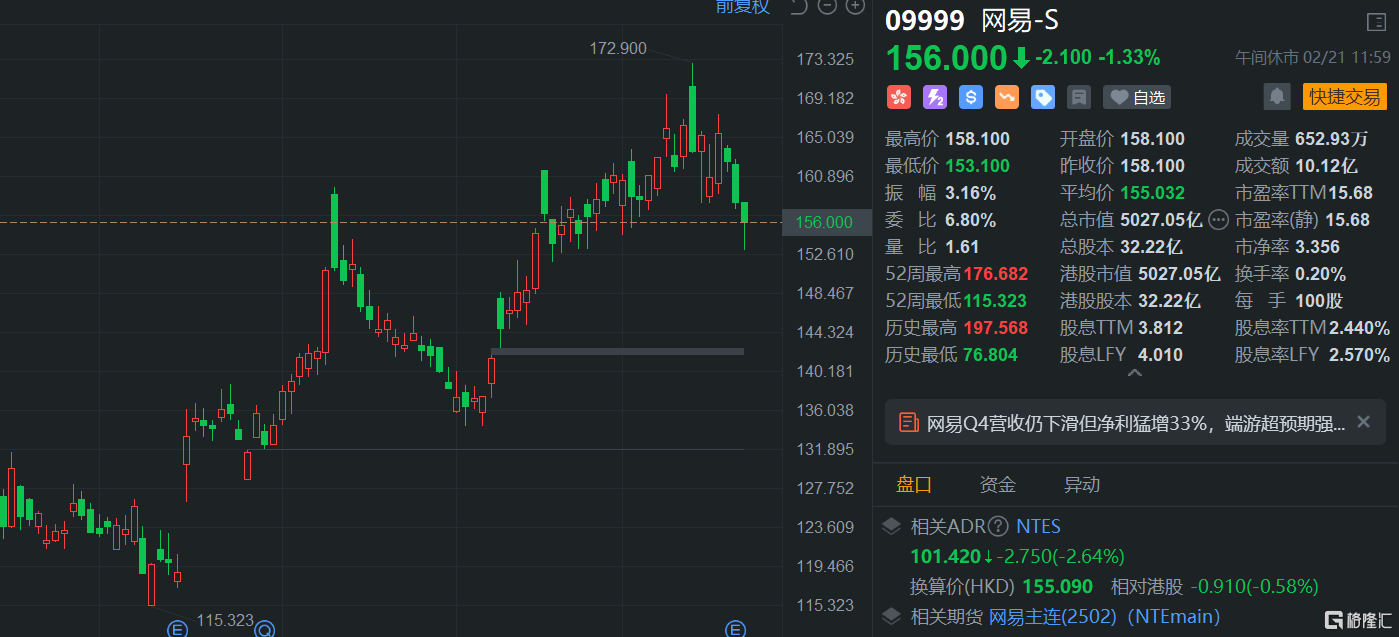The image size is (1399, 637).
Task: Click the 股息率LFY value 2.570%
Action: 1359,355
